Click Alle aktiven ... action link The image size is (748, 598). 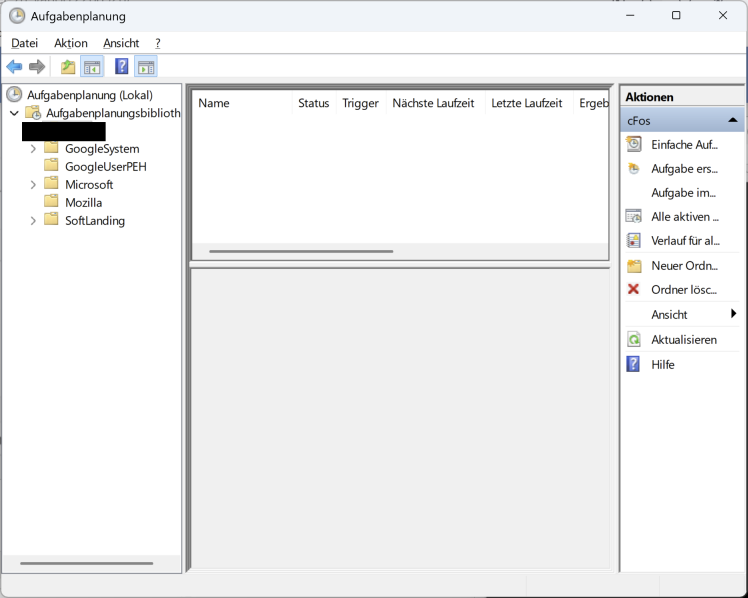click(685, 217)
